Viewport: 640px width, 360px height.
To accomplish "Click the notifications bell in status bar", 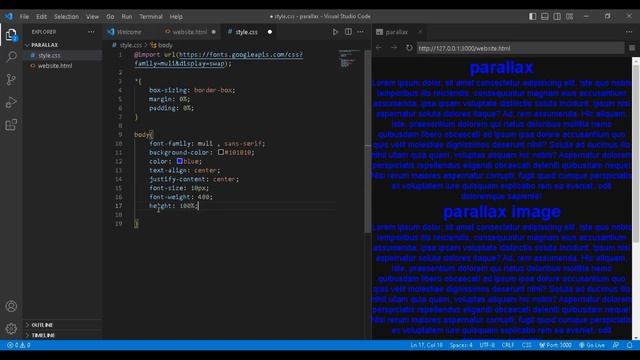I will 630,345.
